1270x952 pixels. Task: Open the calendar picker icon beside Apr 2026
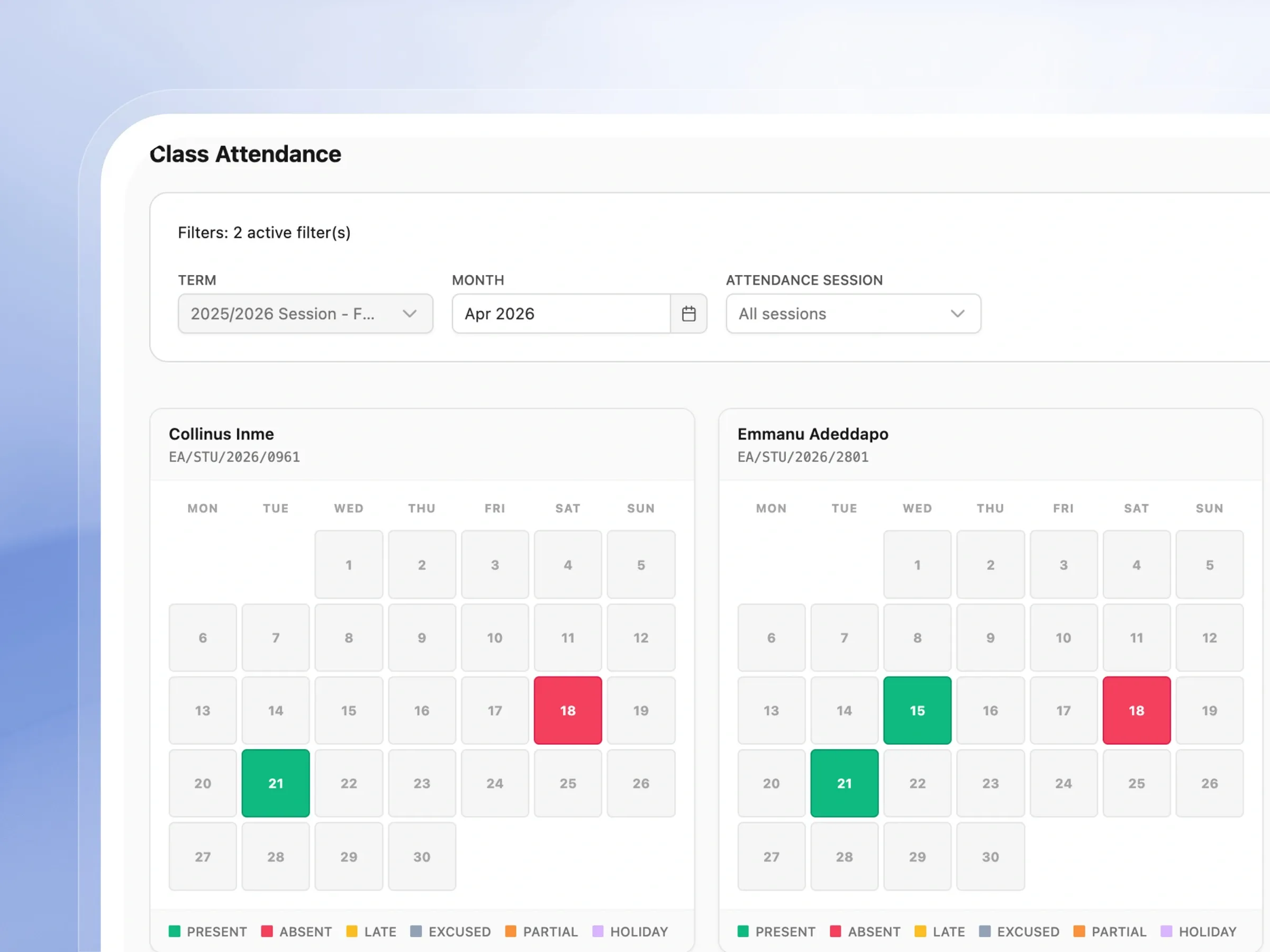[688, 314]
